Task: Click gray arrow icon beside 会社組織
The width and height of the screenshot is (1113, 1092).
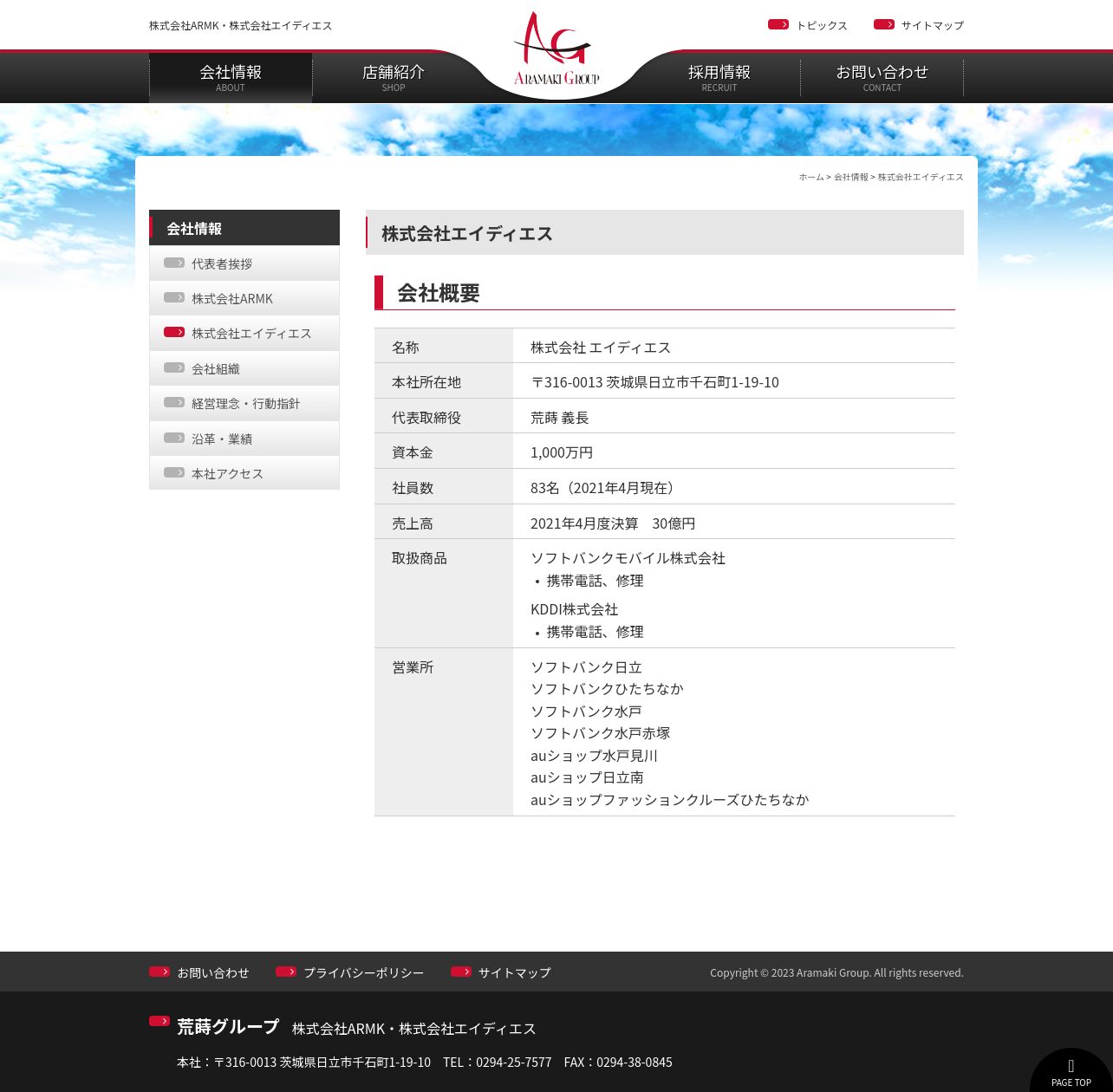Action: tap(174, 367)
